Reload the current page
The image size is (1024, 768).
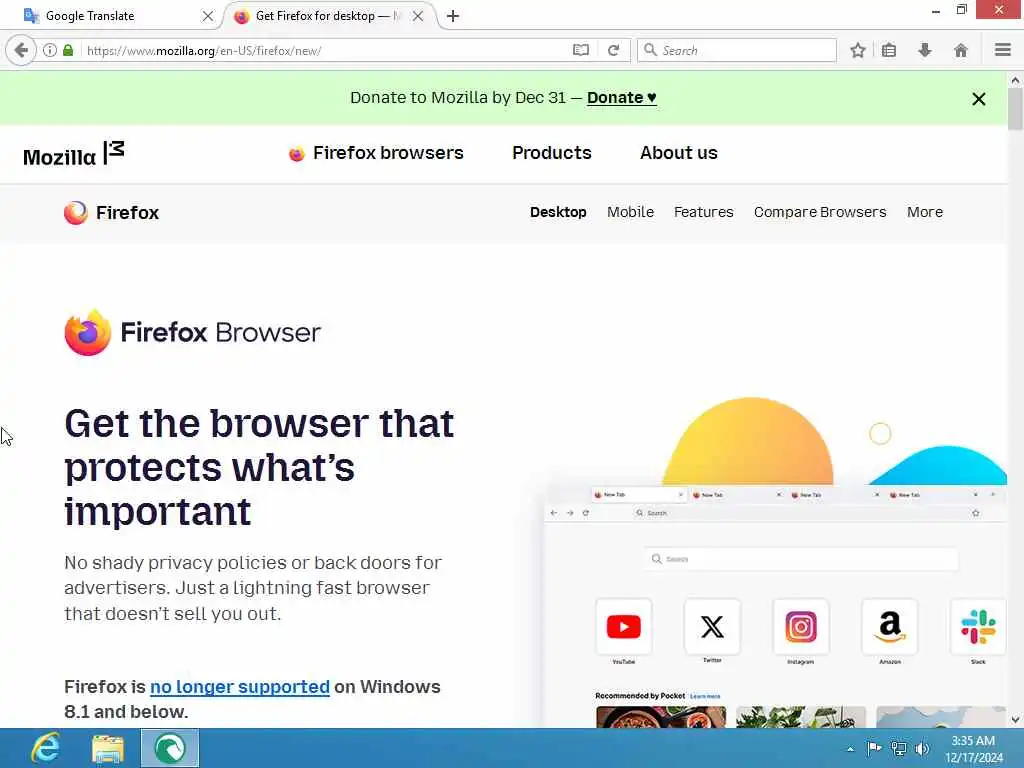pos(613,50)
